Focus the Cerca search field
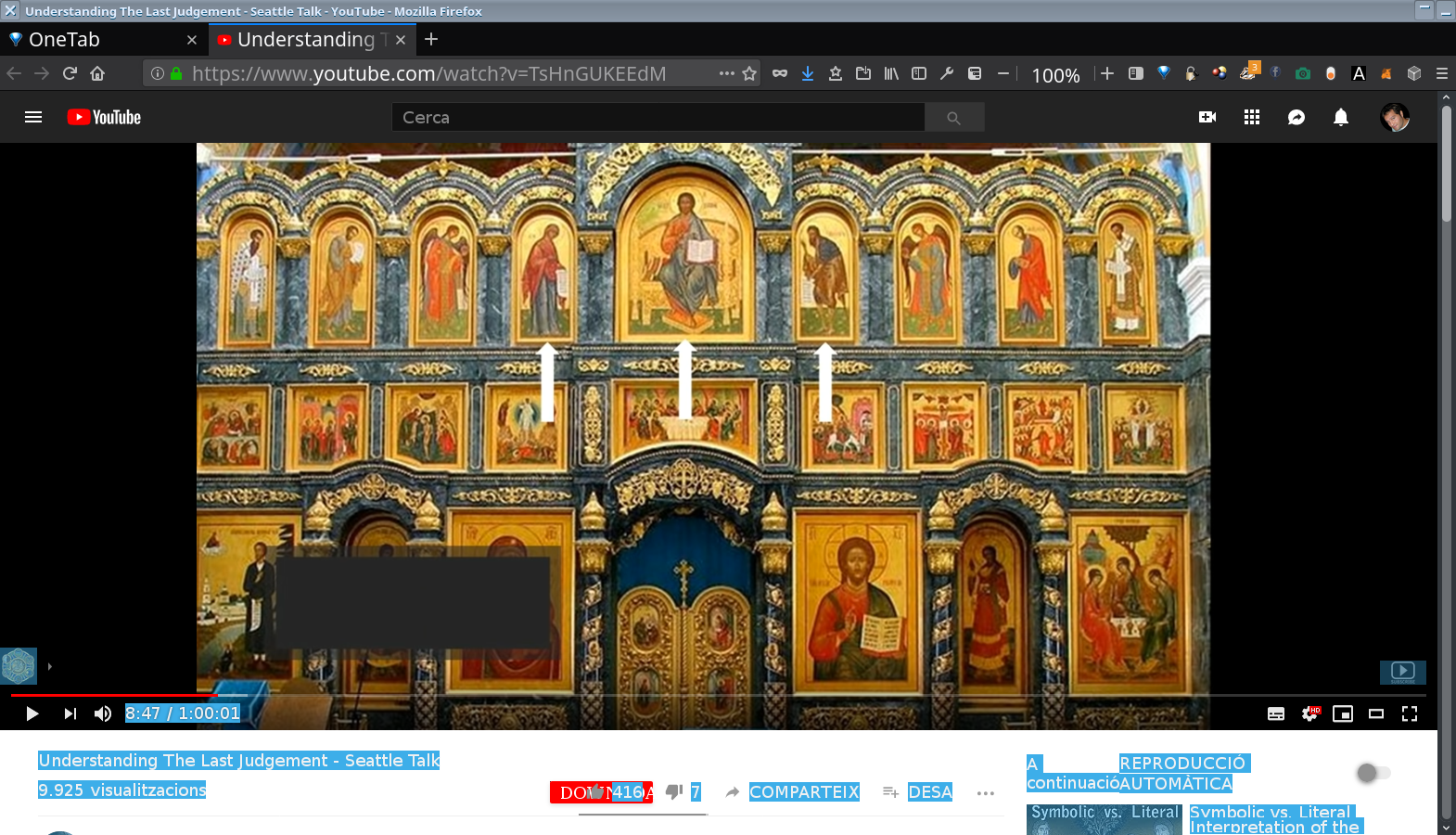Image resolution: width=1456 pixels, height=835 pixels. [x=658, y=117]
